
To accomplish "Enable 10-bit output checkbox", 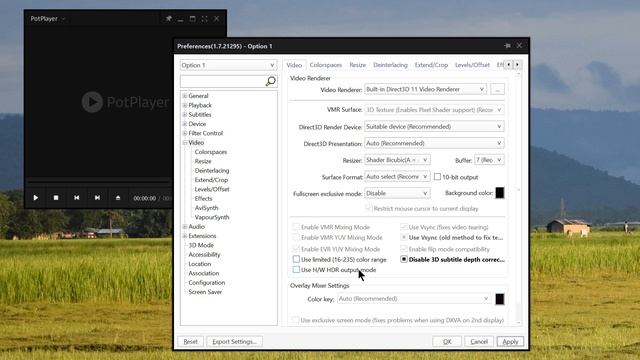I will (437, 177).
